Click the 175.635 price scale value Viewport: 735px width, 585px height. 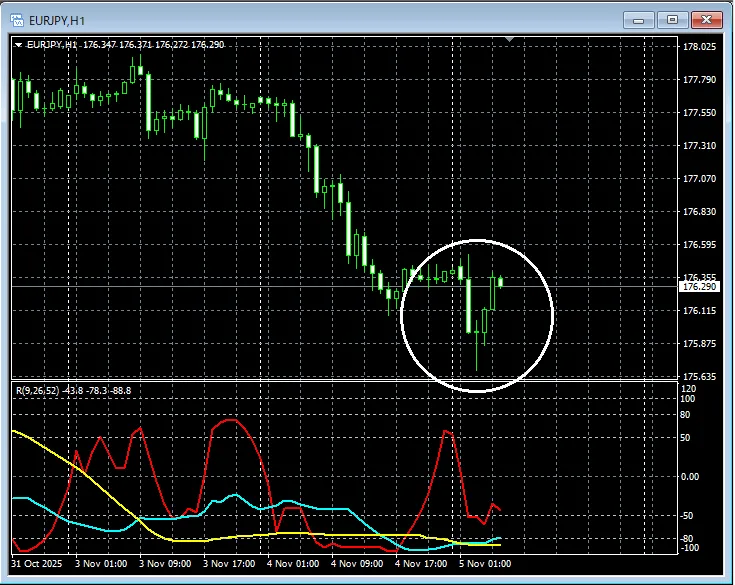pyautogui.click(x=699, y=376)
